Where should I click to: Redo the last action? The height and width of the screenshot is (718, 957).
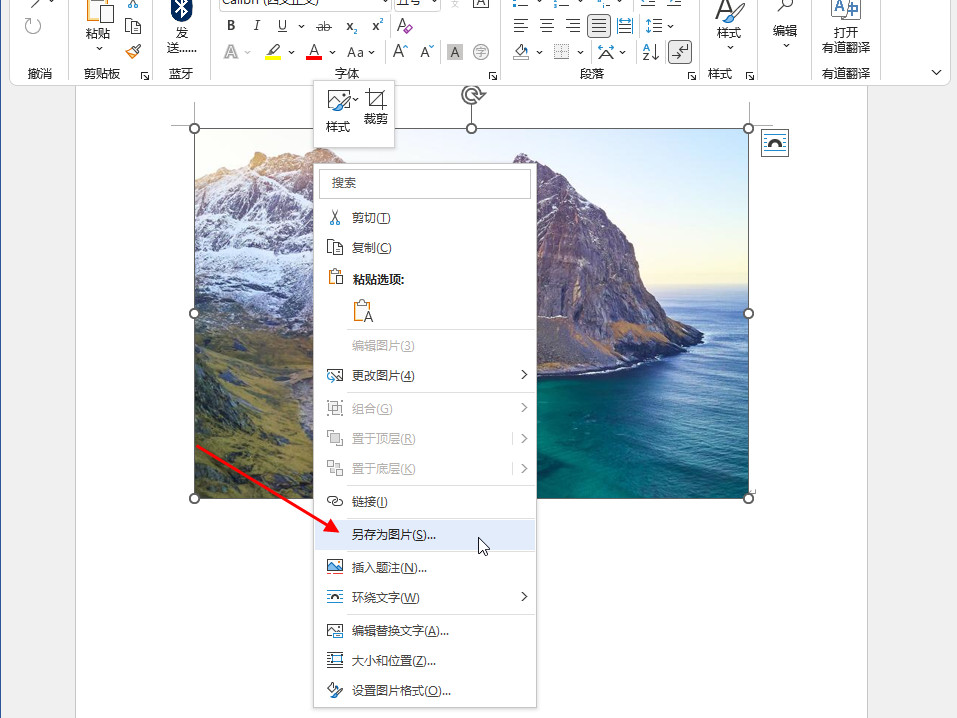33,26
